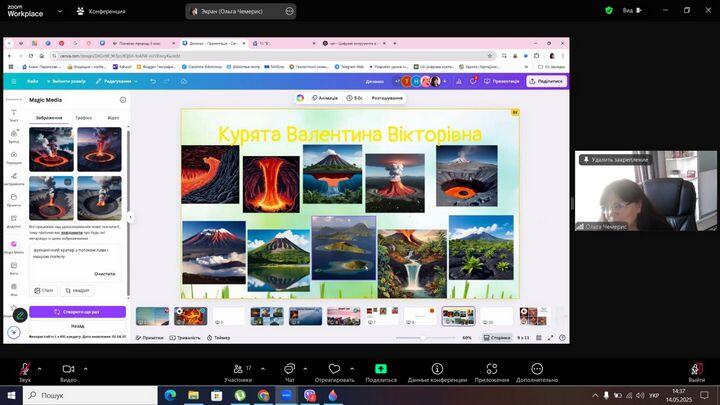Start Zoom video (Видео)

click(x=68, y=372)
